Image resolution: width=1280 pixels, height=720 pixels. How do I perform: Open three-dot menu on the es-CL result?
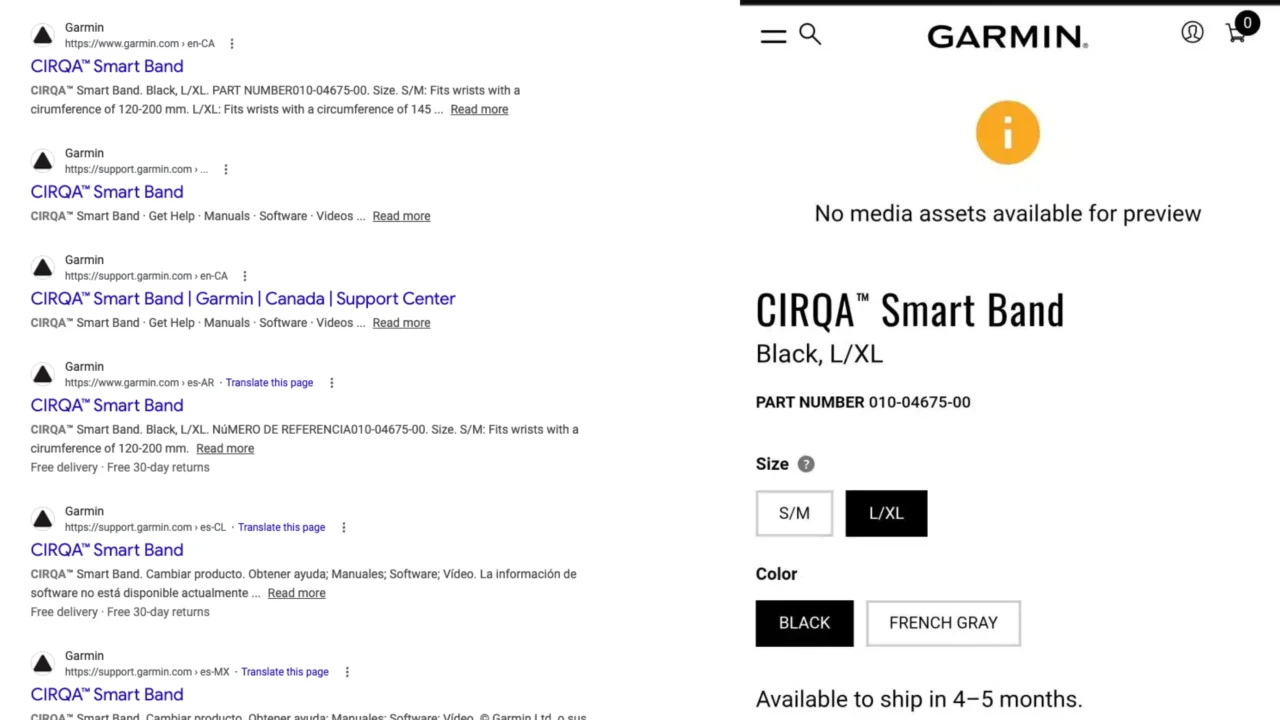(x=343, y=527)
